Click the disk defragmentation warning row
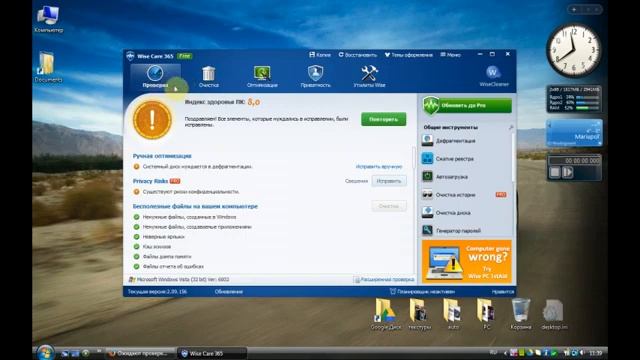This screenshot has height=360, width=640. coord(193,167)
